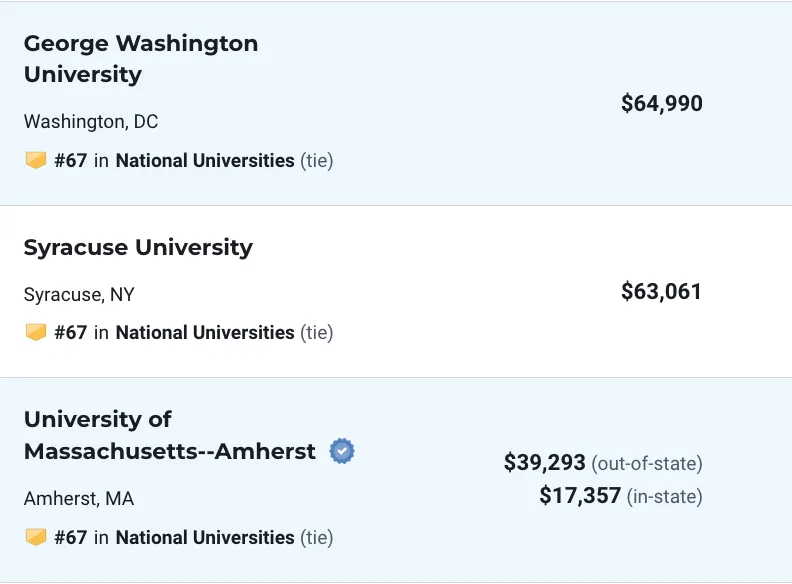Click the ranking badge icon for George Washington University
This screenshot has width=792, height=584.
(36, 161)
